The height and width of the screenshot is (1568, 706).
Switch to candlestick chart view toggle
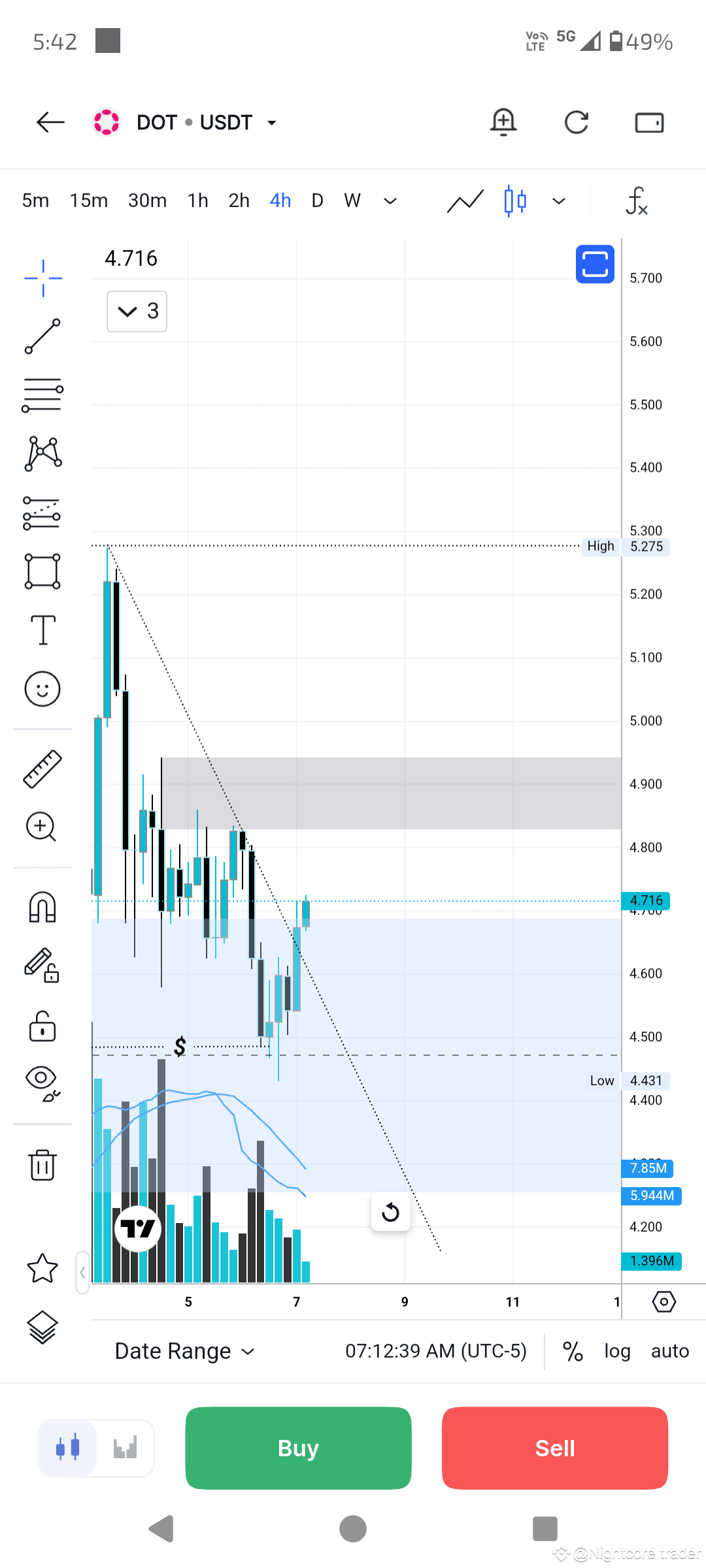[67, 1448]
